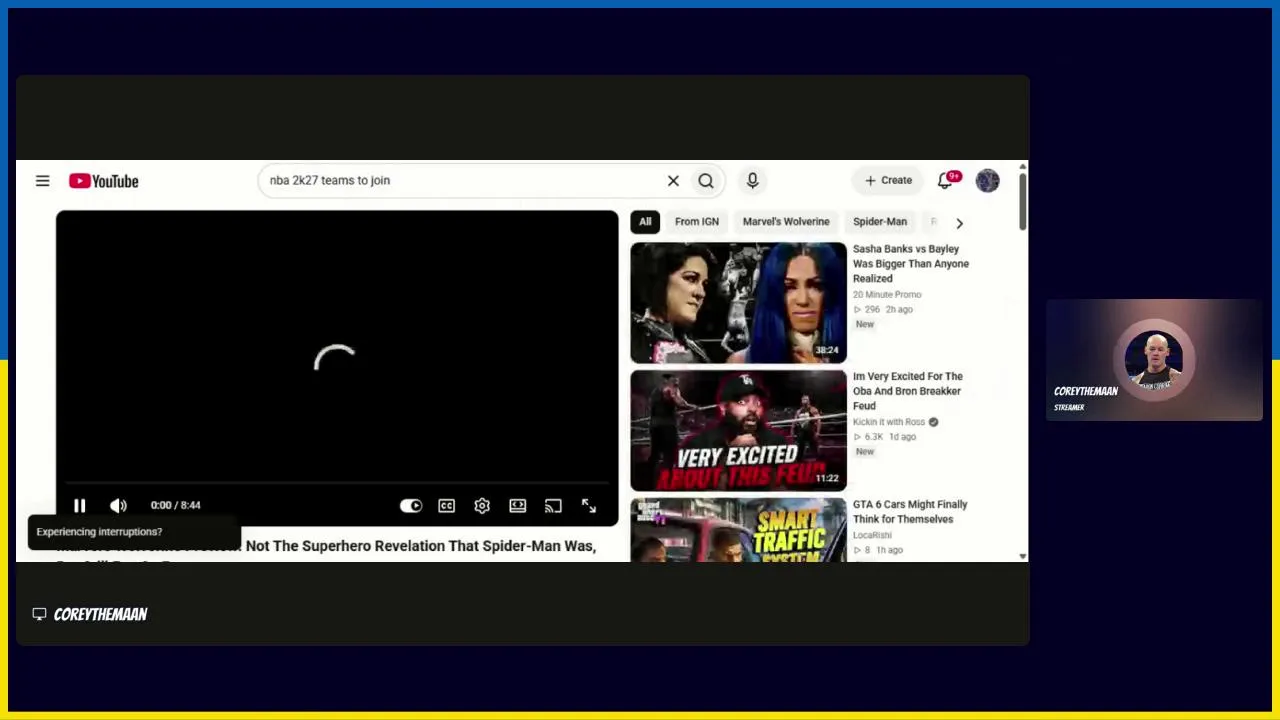Viewport: 1280px width, 720px height.
Task: Open the Very Excited About This Feud thumbnail
Action: 738,431
